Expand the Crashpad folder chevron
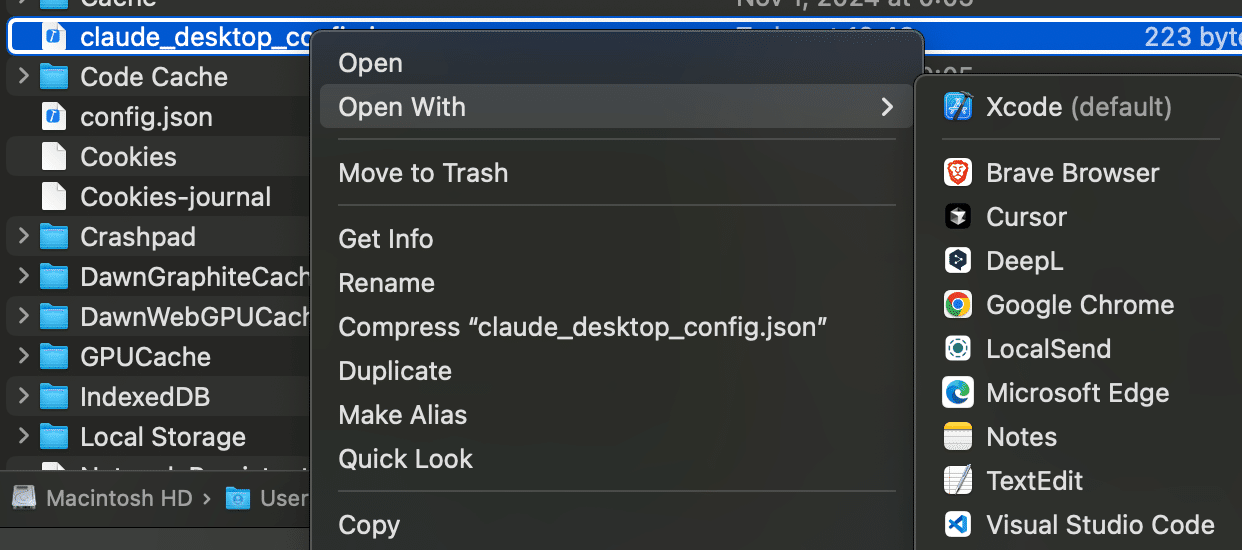1242x550 pixels. (24, 237)
